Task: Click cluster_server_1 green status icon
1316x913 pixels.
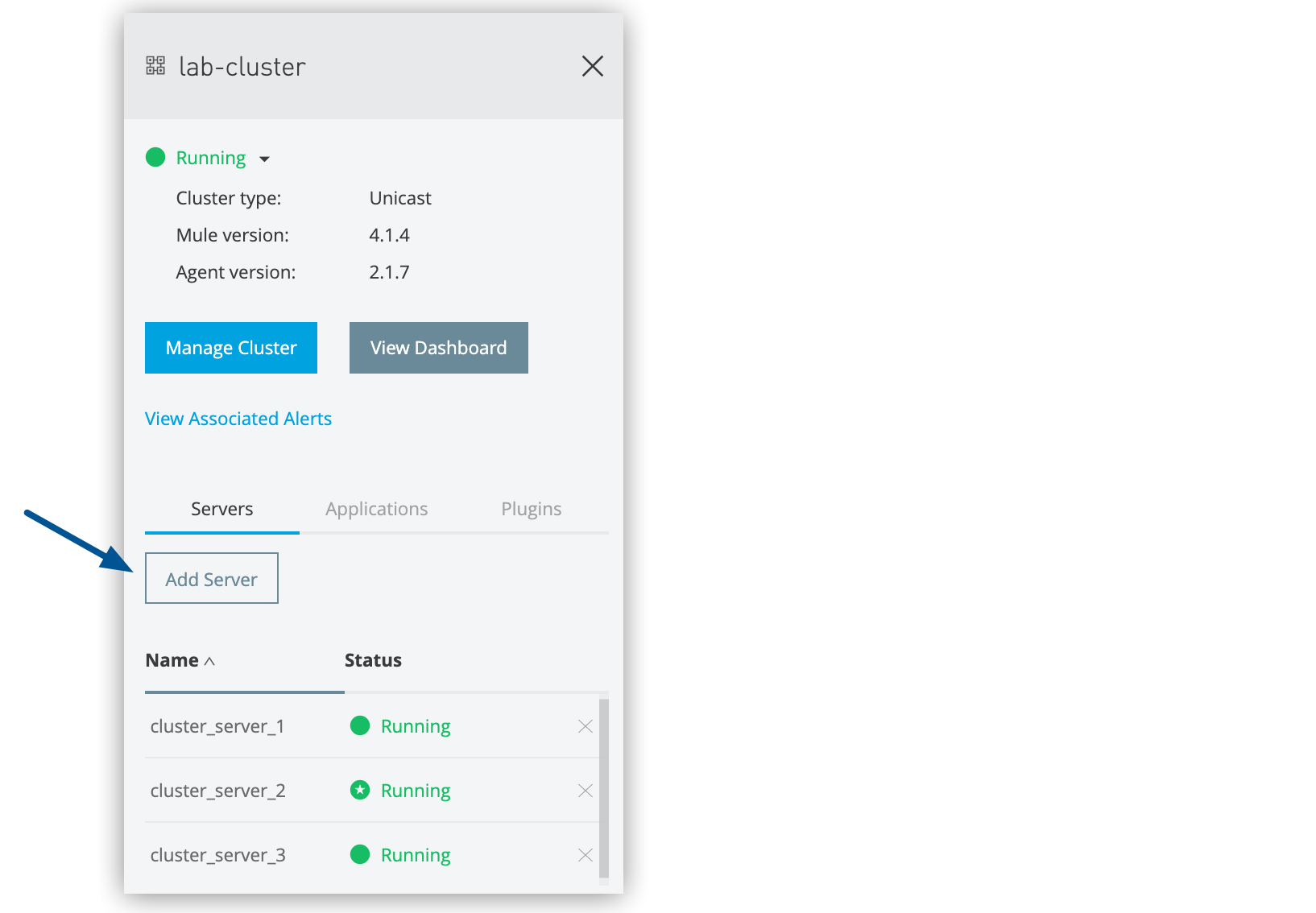Action: coord(360,725)
